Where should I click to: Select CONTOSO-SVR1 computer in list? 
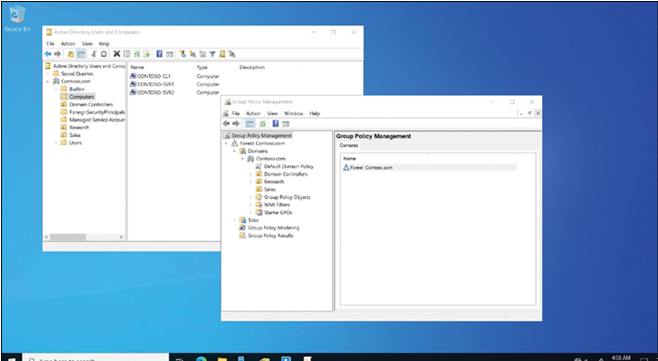pos(152,84)
